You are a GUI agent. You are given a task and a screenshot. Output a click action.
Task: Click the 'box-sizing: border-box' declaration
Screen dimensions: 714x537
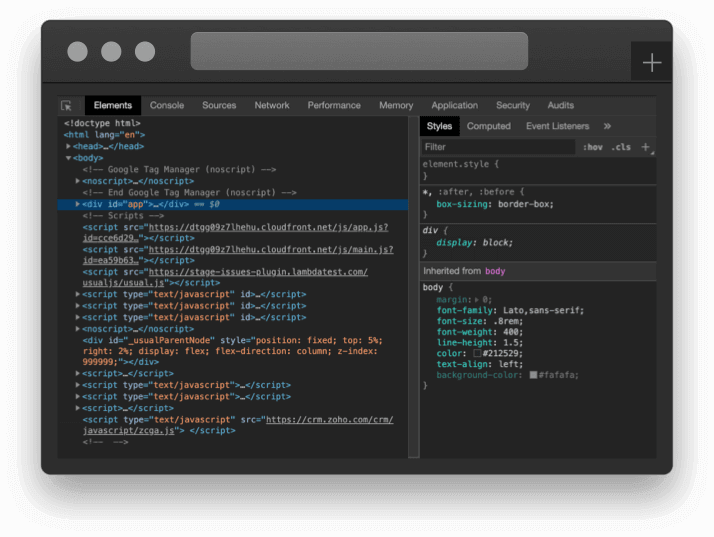[x=495, y=204]
